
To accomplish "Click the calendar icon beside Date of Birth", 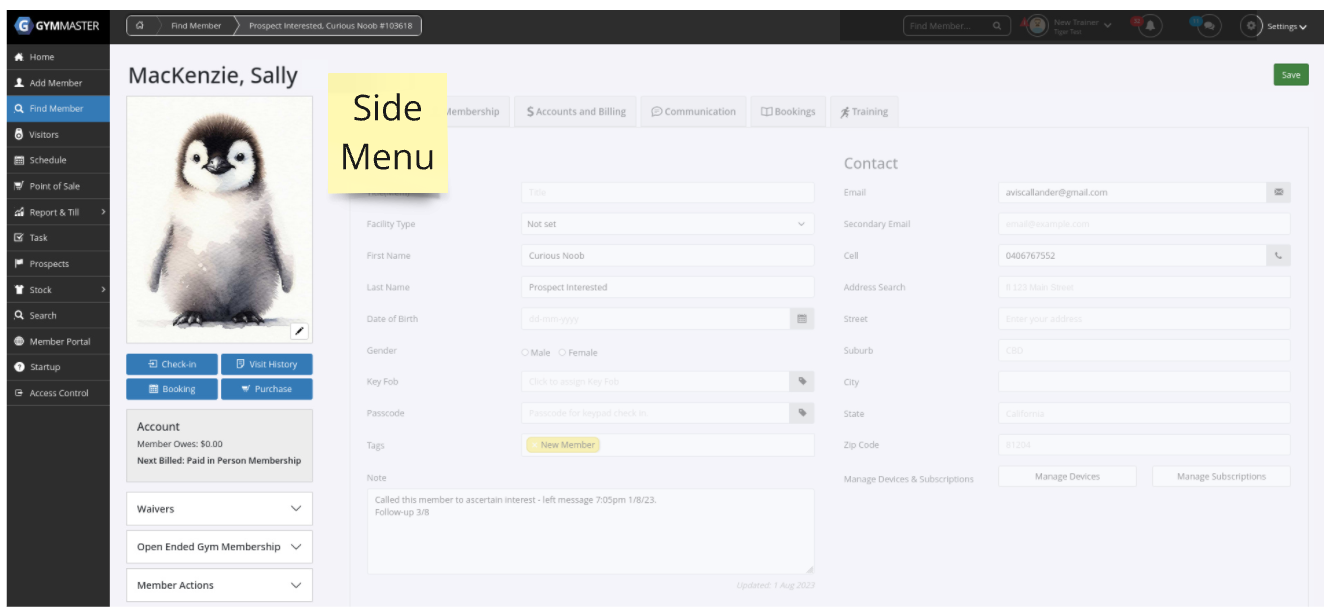I will click(801, 319).
